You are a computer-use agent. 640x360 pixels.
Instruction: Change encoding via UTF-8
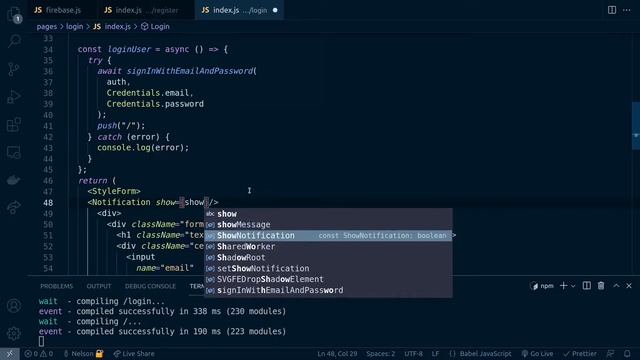click(413, 353)
